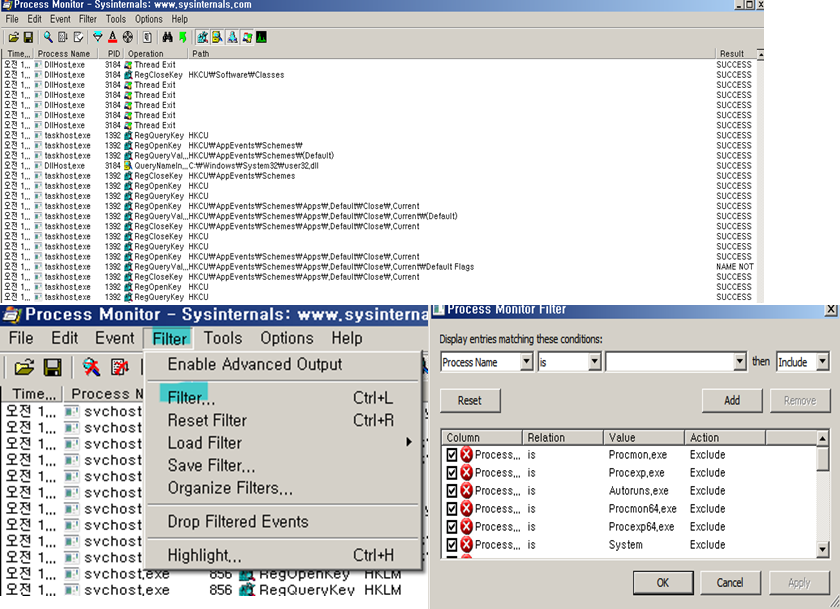Open the Process Tree icon in the top toolbar

[147, 37]
